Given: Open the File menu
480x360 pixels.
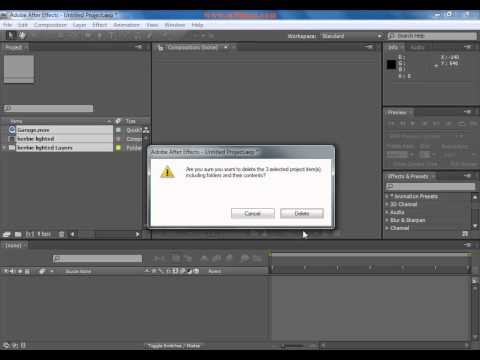Looking at the screenshot, I should coord(7,25).
